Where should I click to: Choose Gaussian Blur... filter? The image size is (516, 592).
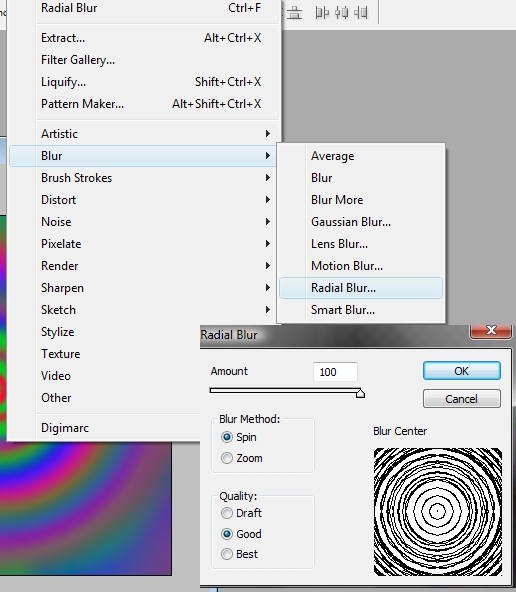[361, 222]
